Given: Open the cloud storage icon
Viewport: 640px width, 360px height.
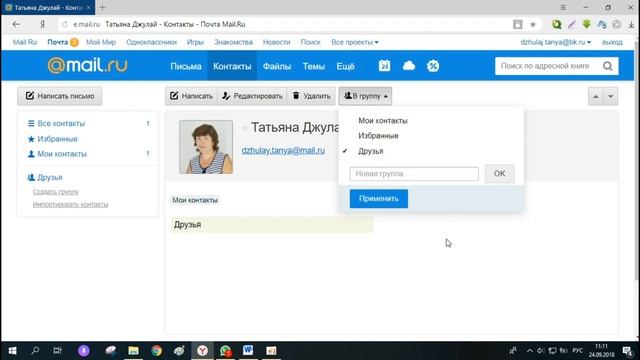Looking at the screenshot, I should coord(409,66).
